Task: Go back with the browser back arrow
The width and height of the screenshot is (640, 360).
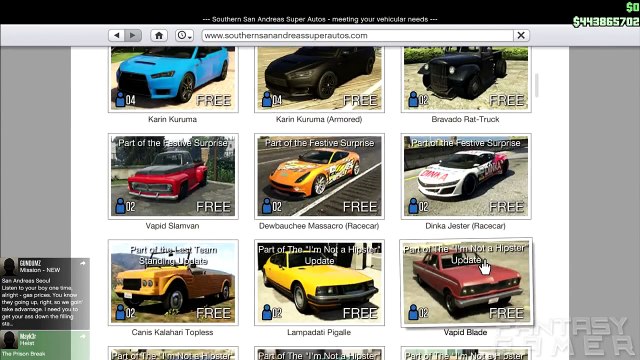Action: pos(117,36)
